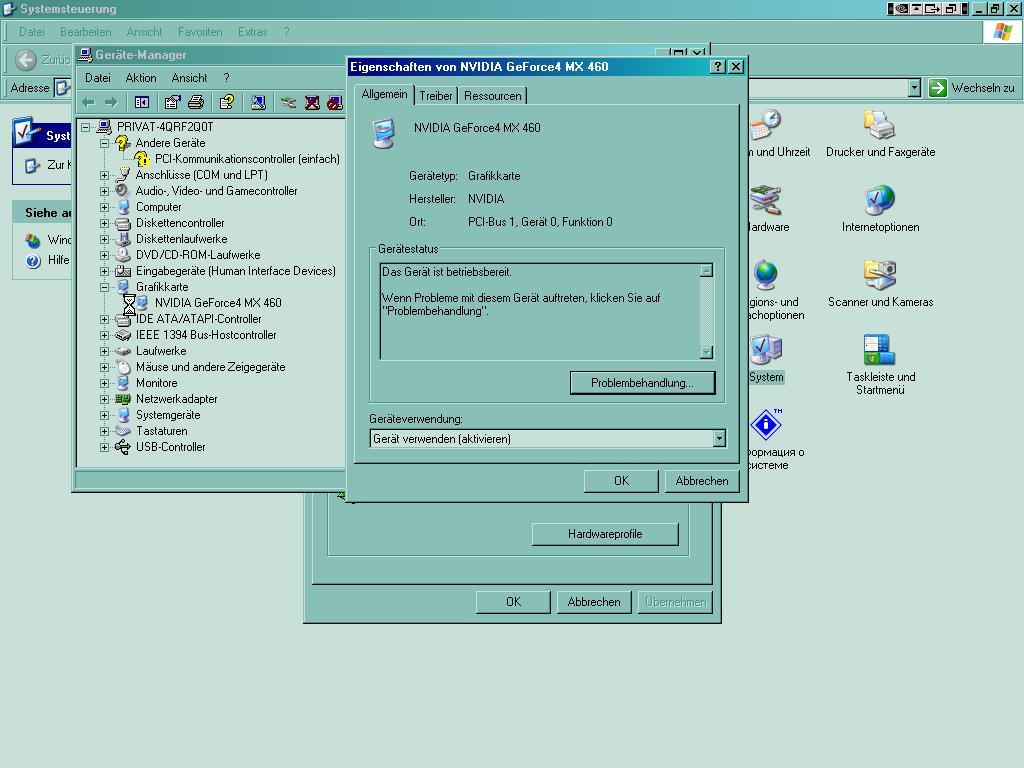Open the Geräteverwendung dropdown
This screenshot has height=768, width=1024.
719,439
